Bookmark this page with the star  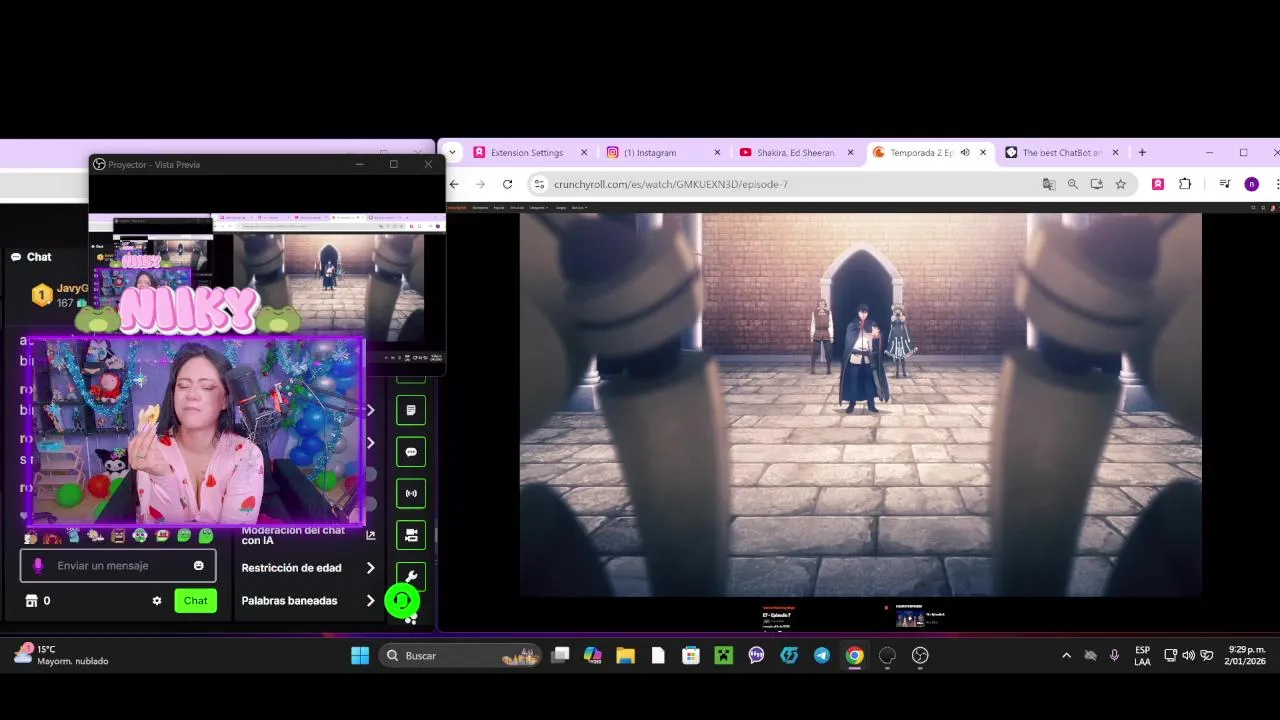click(1120, 184)
